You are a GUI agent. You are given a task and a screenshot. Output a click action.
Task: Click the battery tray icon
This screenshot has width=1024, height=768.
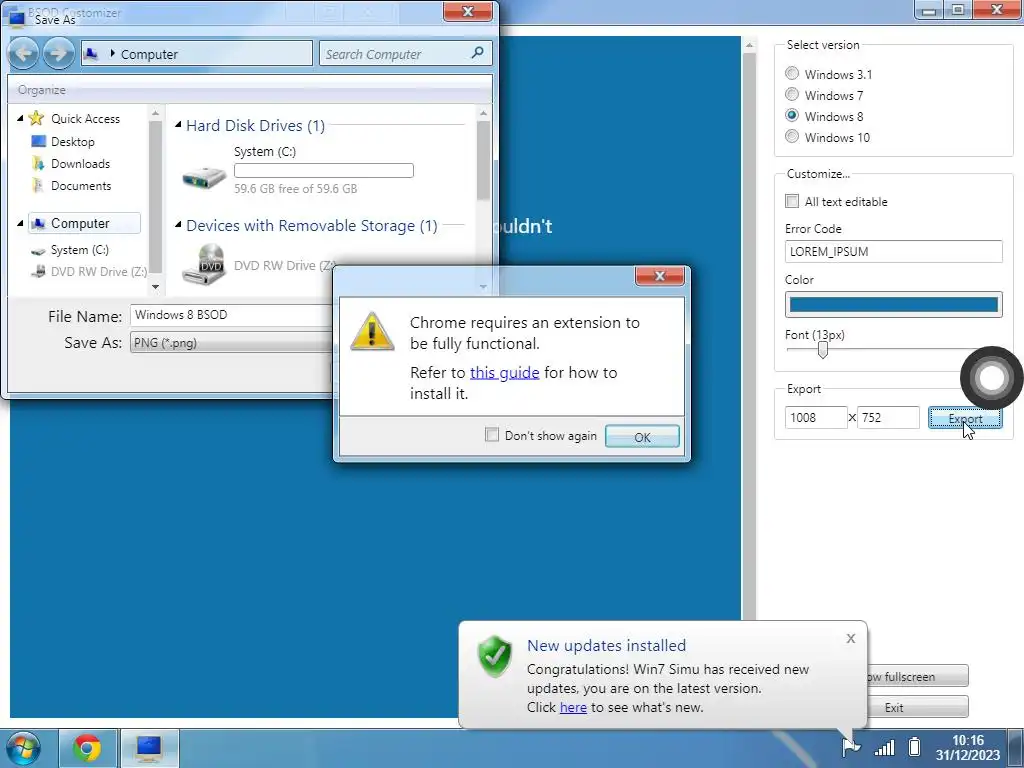click(915, 746)
